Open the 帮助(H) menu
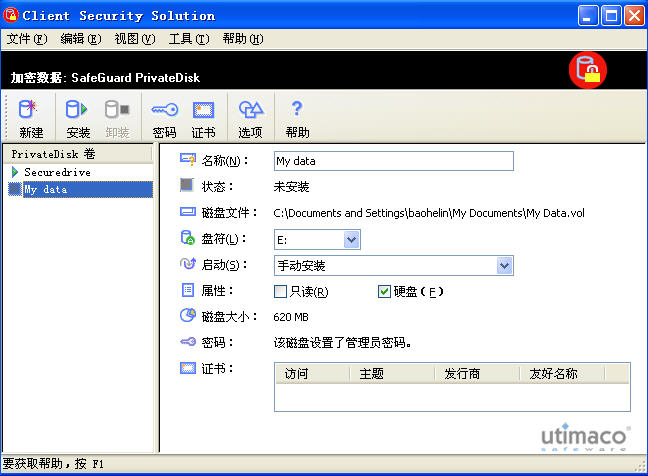Screen dimensions: 648x476 click(x=243, y=39)
